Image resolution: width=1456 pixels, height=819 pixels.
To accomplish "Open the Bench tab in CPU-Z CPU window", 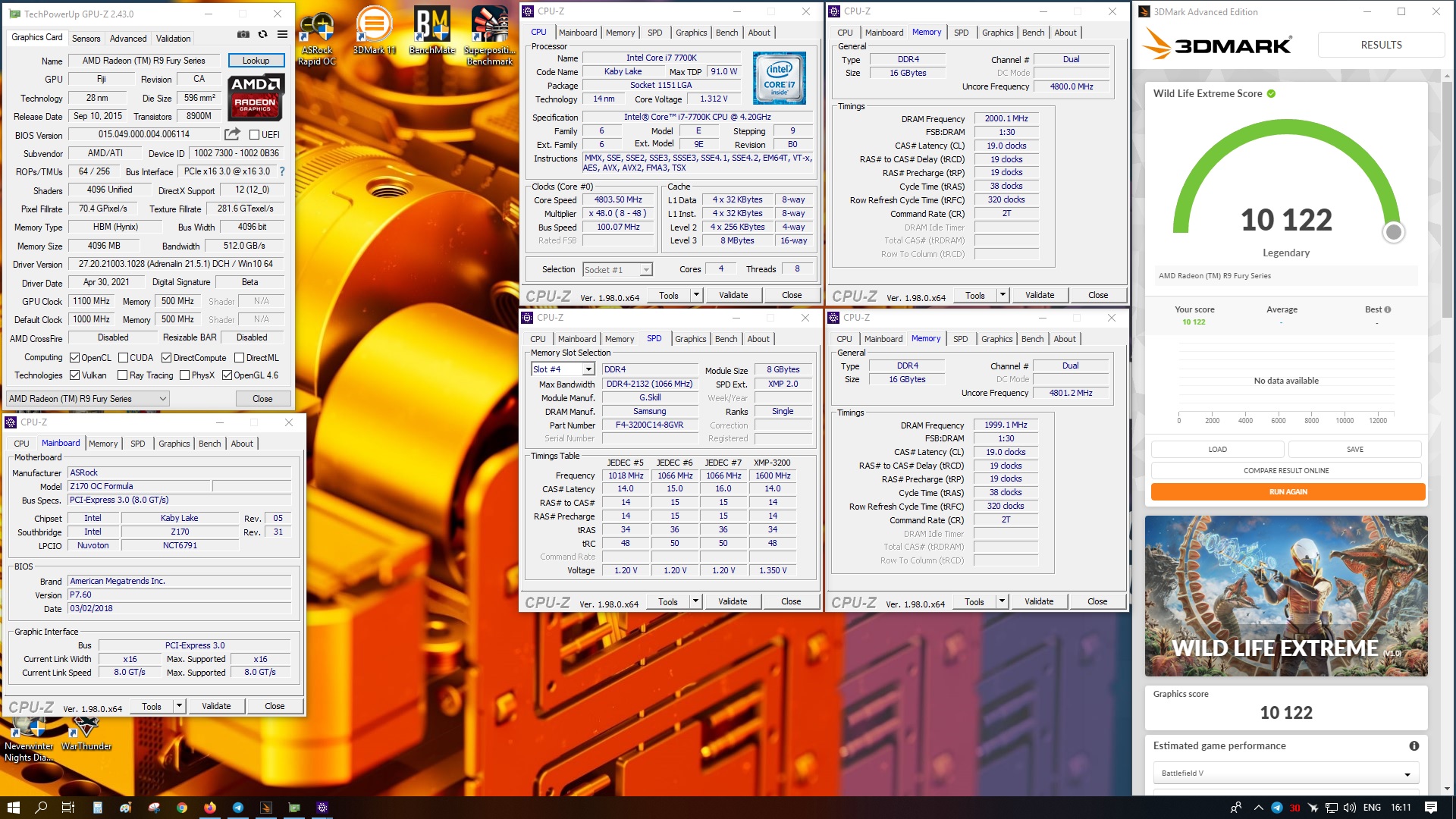I will (726, 33).
